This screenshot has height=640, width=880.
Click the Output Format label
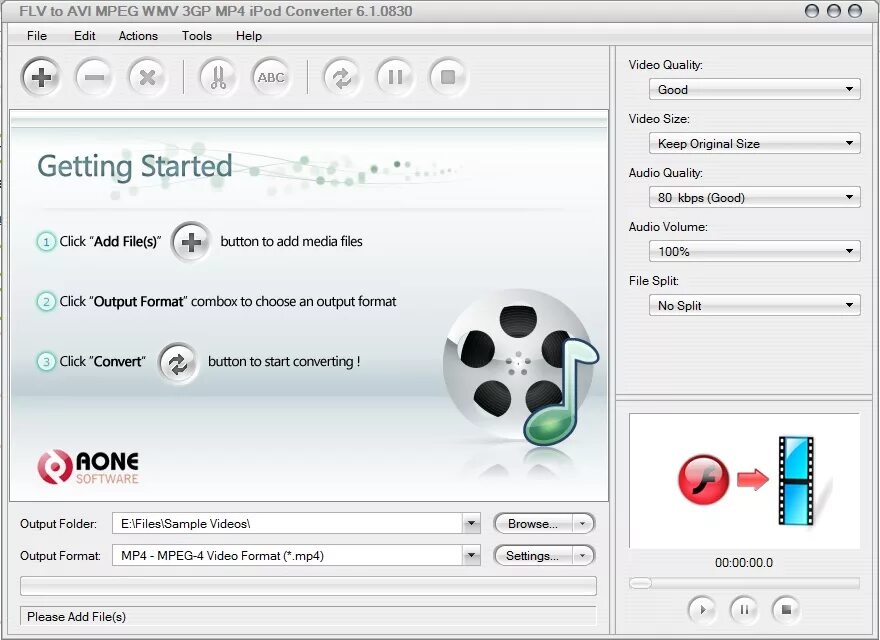[61, 556]
